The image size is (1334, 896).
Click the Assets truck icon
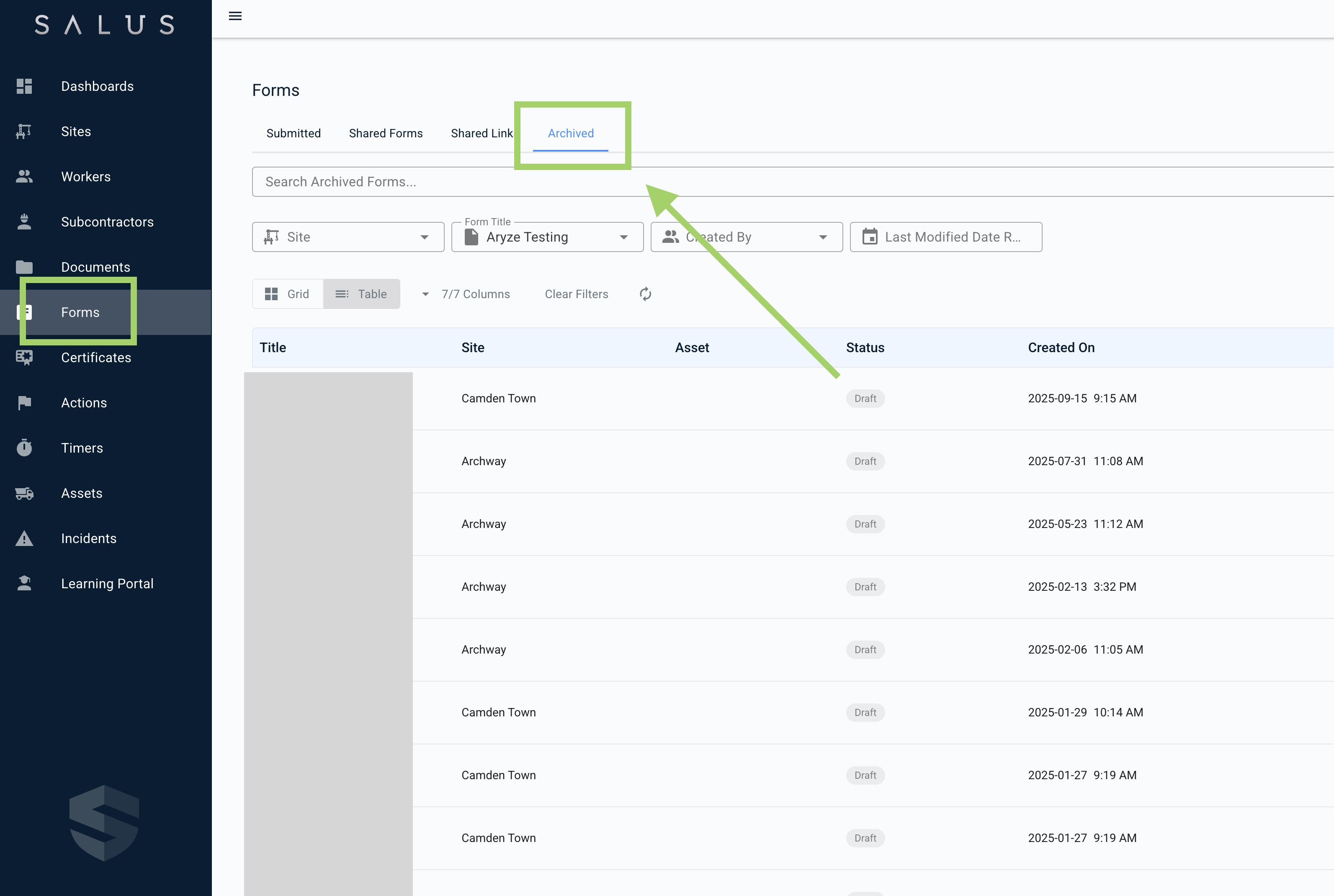[x=24, y=493]
